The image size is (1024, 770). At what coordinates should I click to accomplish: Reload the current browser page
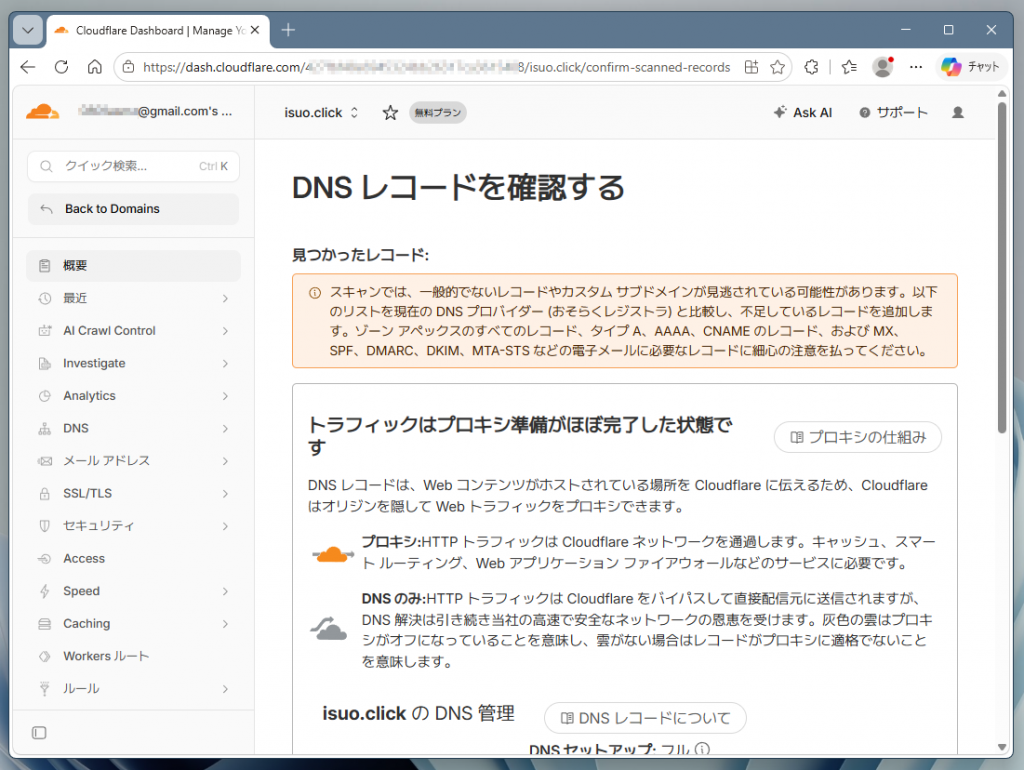[x=61, y=67]
